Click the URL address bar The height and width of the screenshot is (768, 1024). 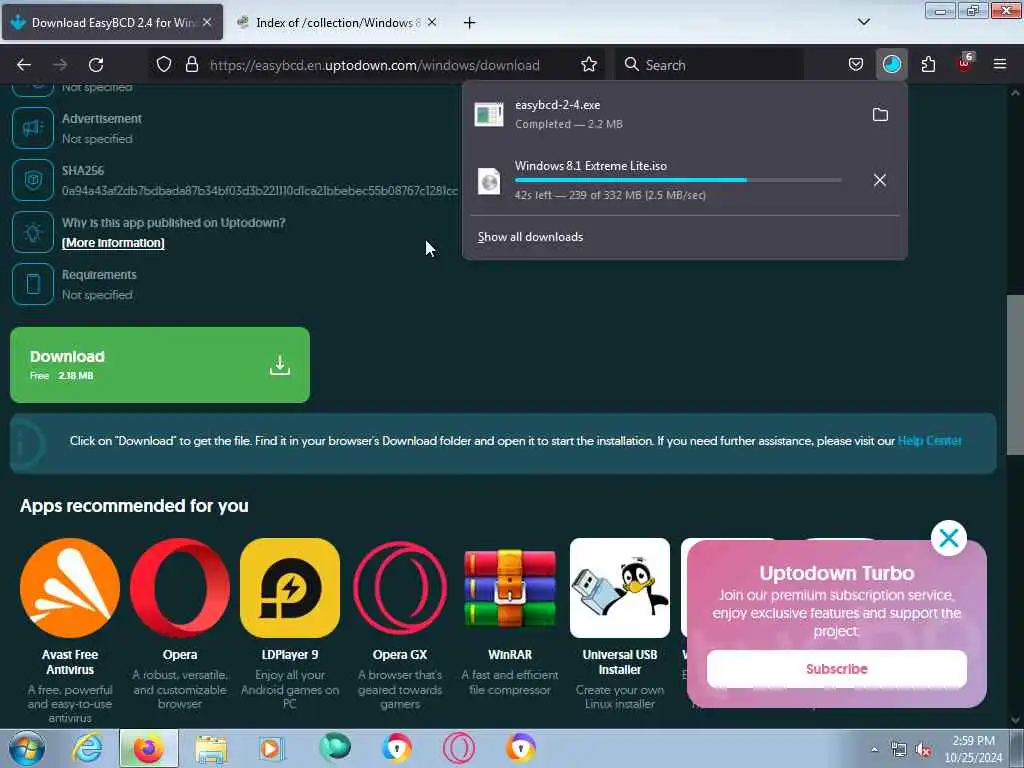375,65
